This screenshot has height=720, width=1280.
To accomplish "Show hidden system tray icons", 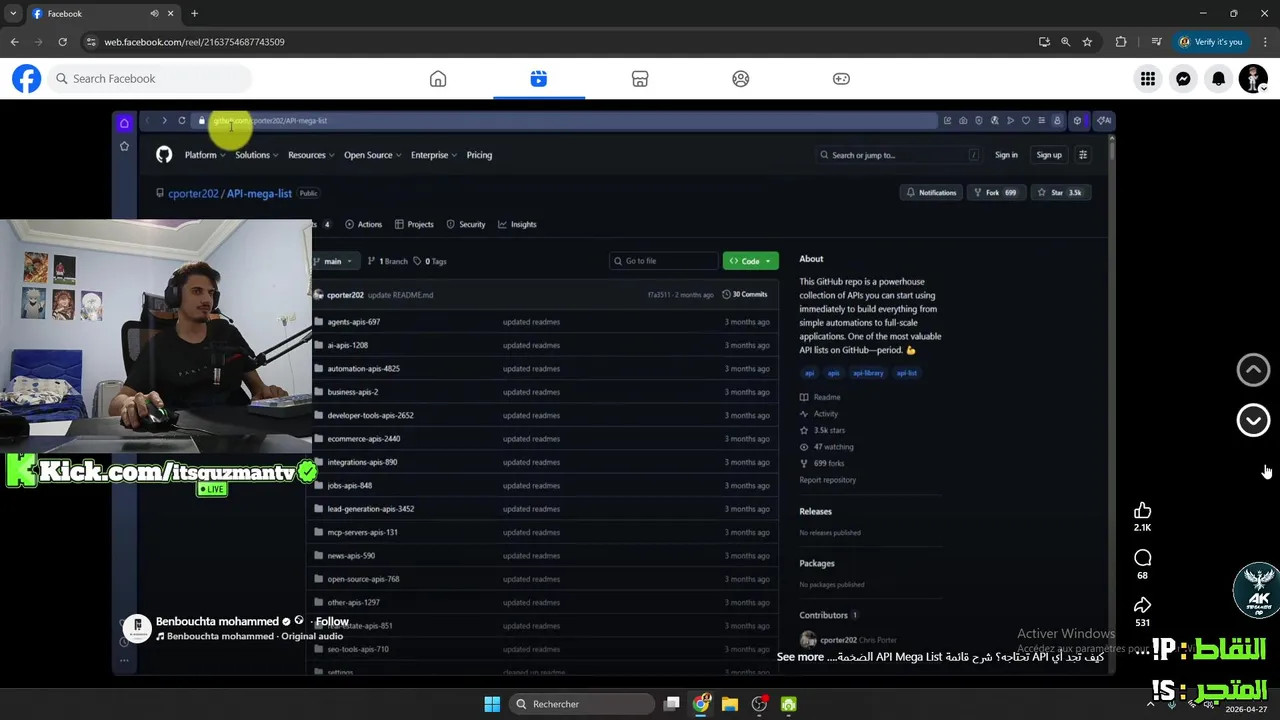I will tap(1150, 704).
